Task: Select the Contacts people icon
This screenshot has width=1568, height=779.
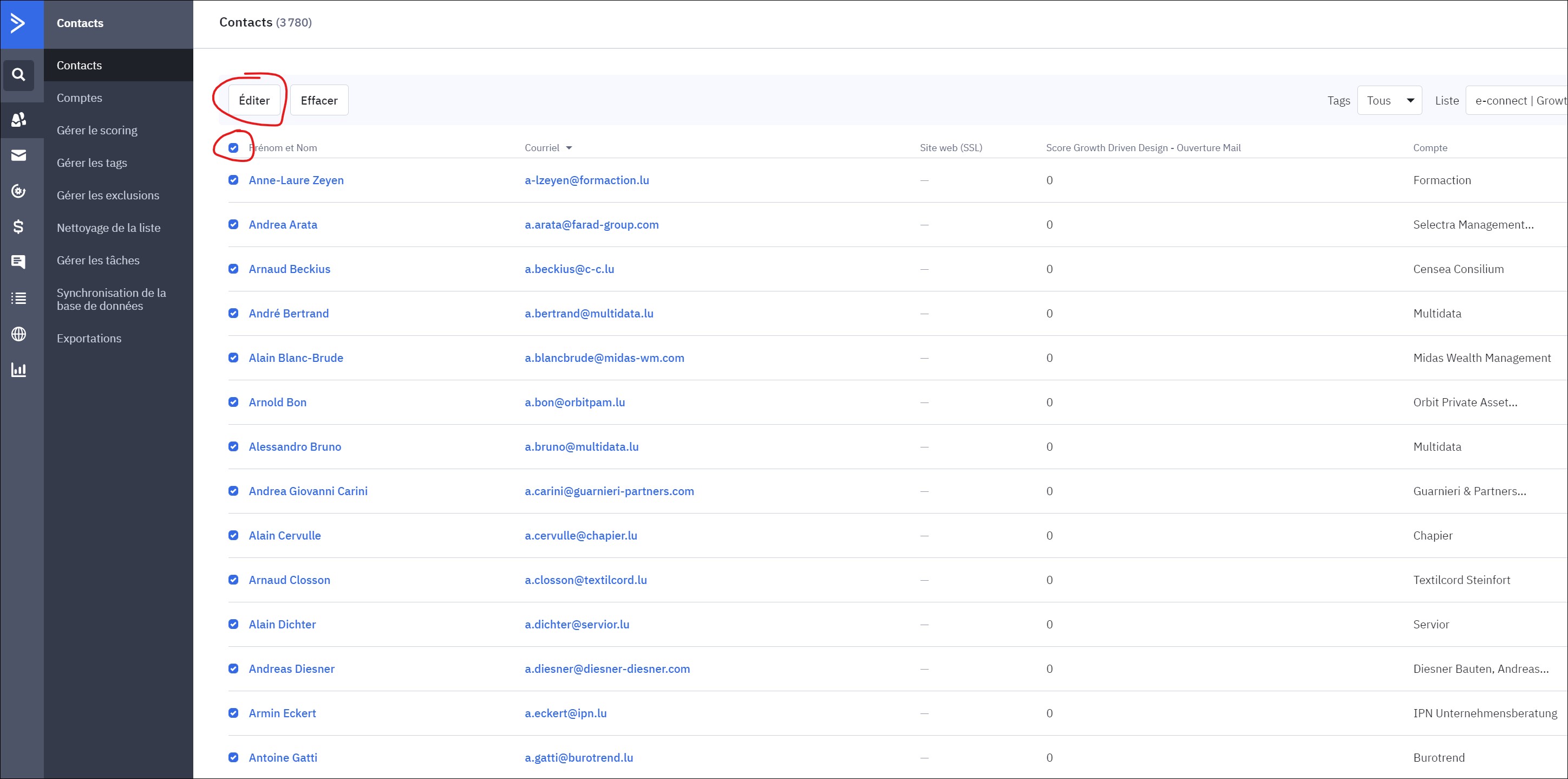Action: [x=19, y=119]
